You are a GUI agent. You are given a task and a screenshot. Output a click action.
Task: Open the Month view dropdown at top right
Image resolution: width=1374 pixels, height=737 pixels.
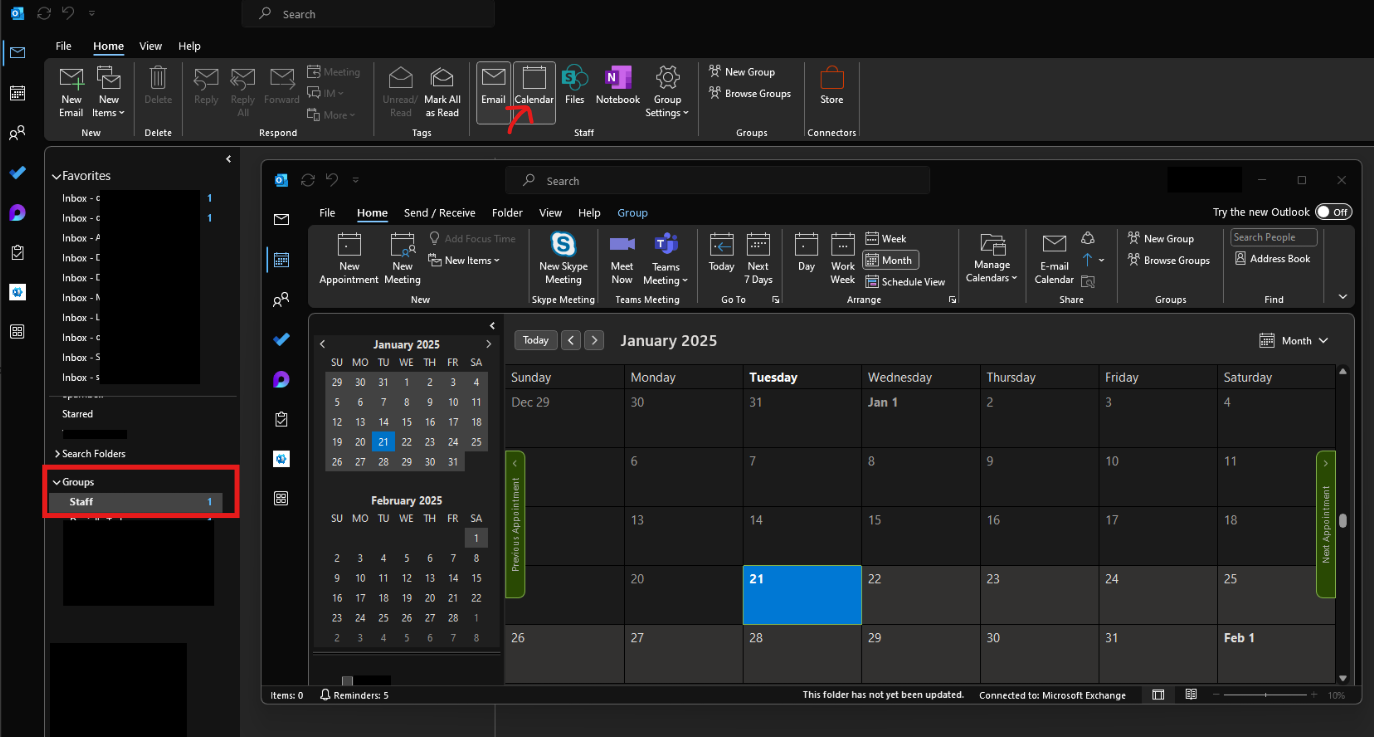point(1294,341)
